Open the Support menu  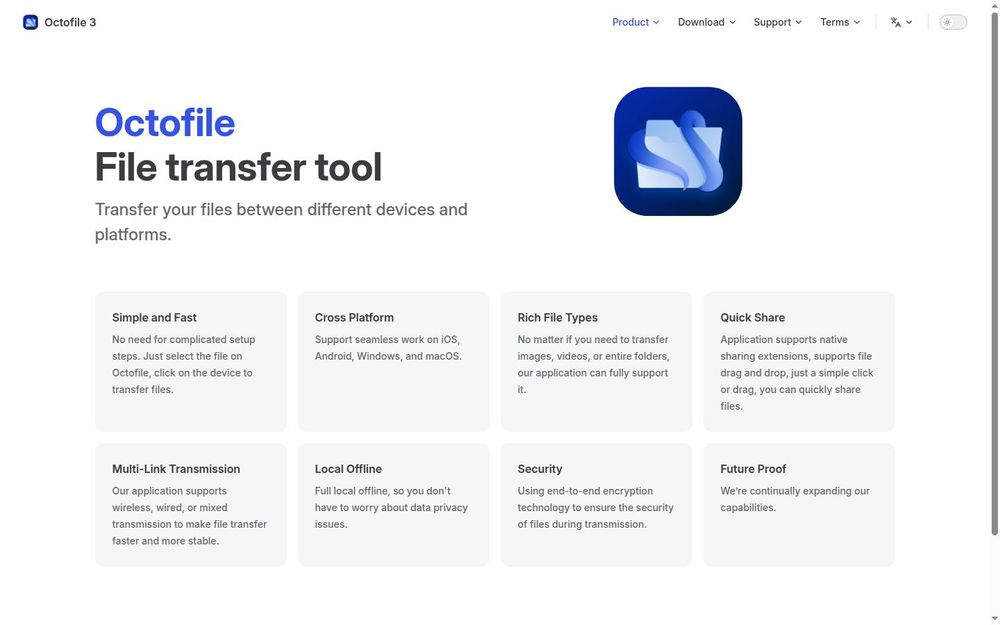click(x=777, y=22)
